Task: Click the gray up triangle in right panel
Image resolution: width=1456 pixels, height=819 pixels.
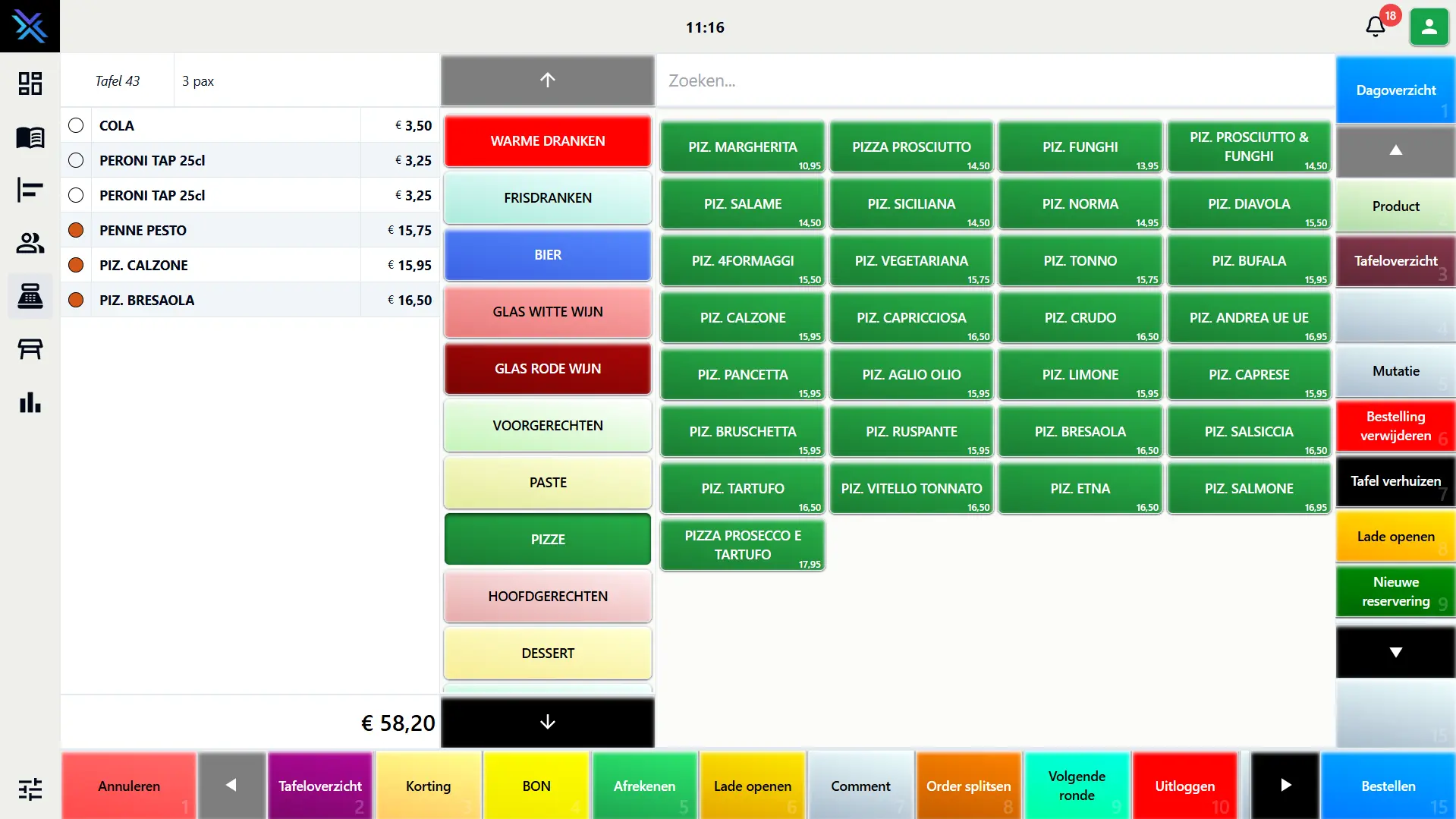Action: pyautogui.click(x=1395, y=150)
